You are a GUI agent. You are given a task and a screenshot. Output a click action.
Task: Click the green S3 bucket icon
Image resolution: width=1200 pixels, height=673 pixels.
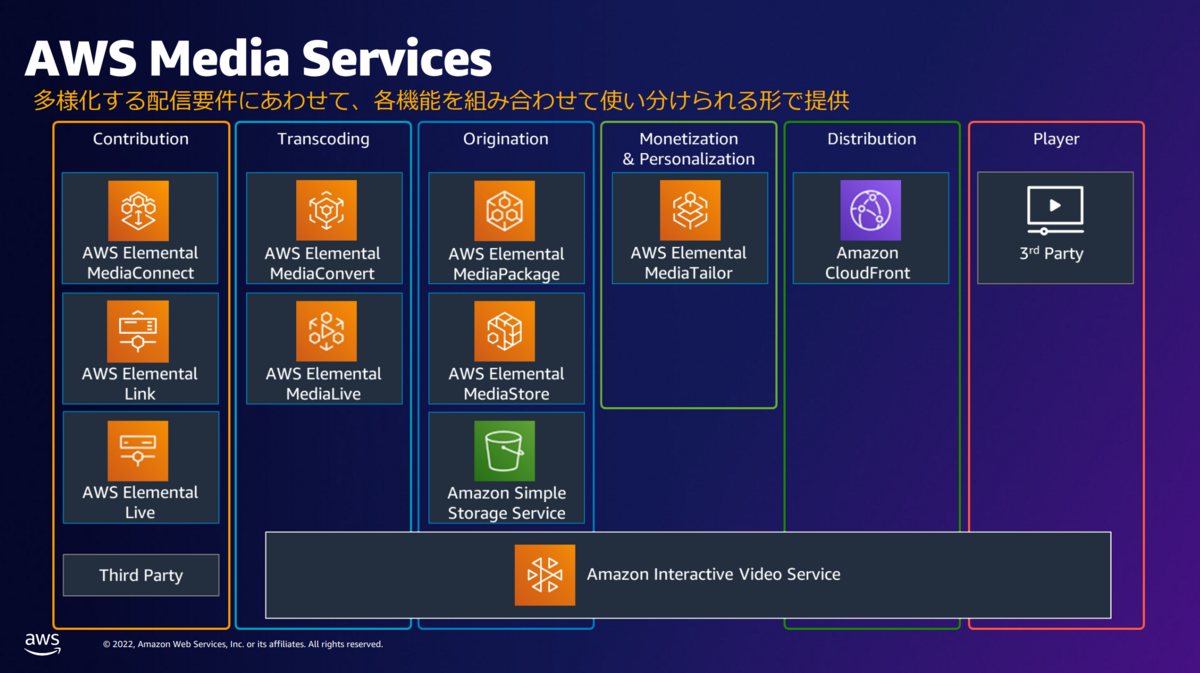point(505,451)
